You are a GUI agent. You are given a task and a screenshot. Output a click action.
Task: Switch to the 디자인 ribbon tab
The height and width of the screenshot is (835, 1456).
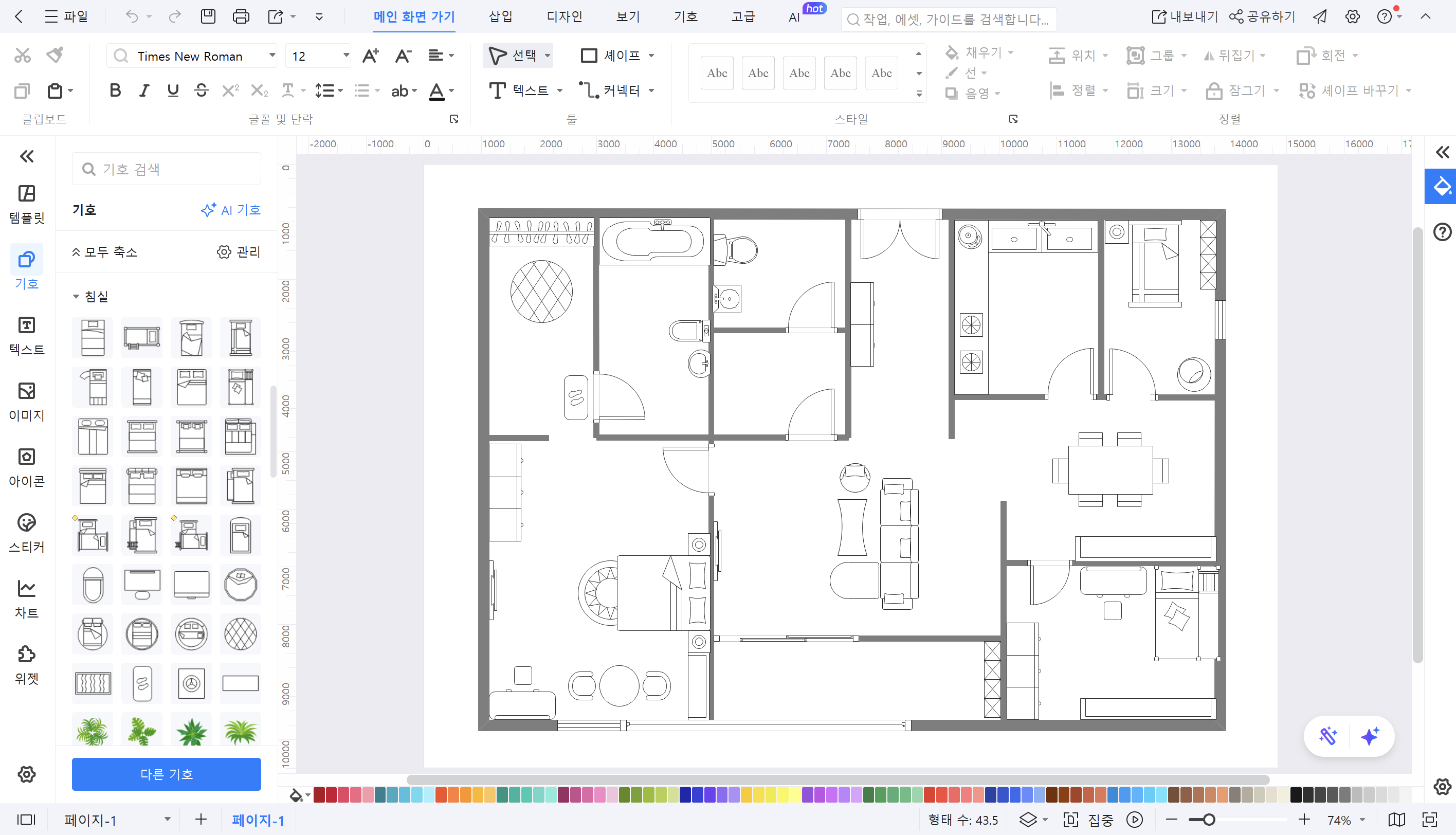pyautogui.click(x=563, y=16)
